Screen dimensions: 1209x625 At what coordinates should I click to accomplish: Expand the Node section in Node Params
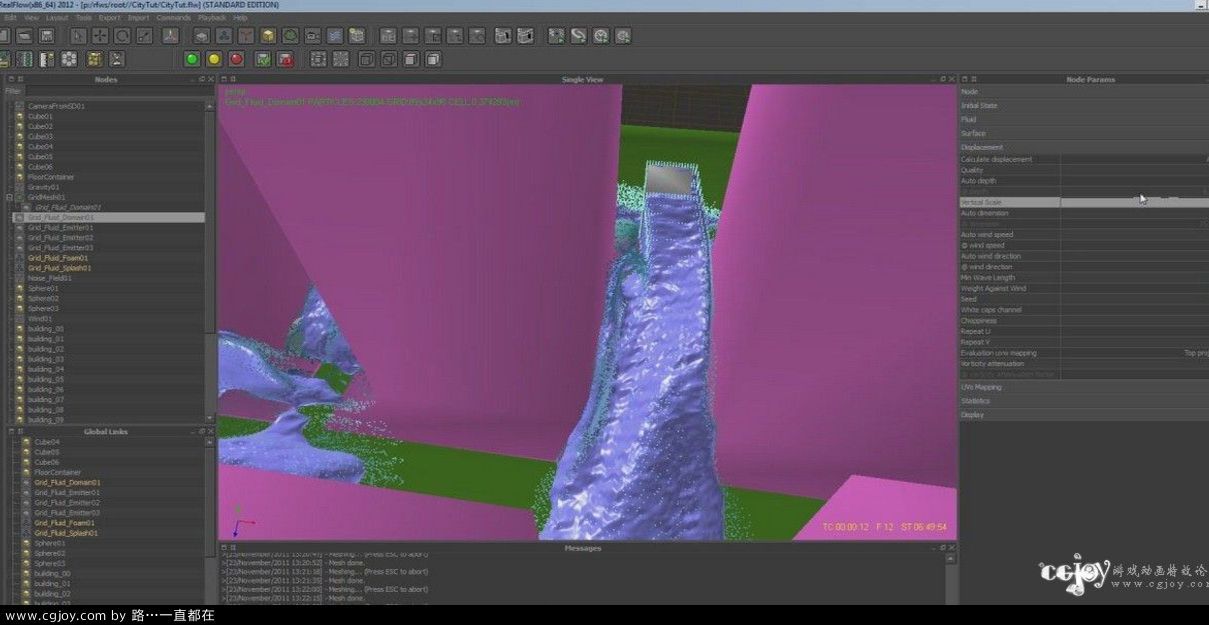pos(1084,91)
